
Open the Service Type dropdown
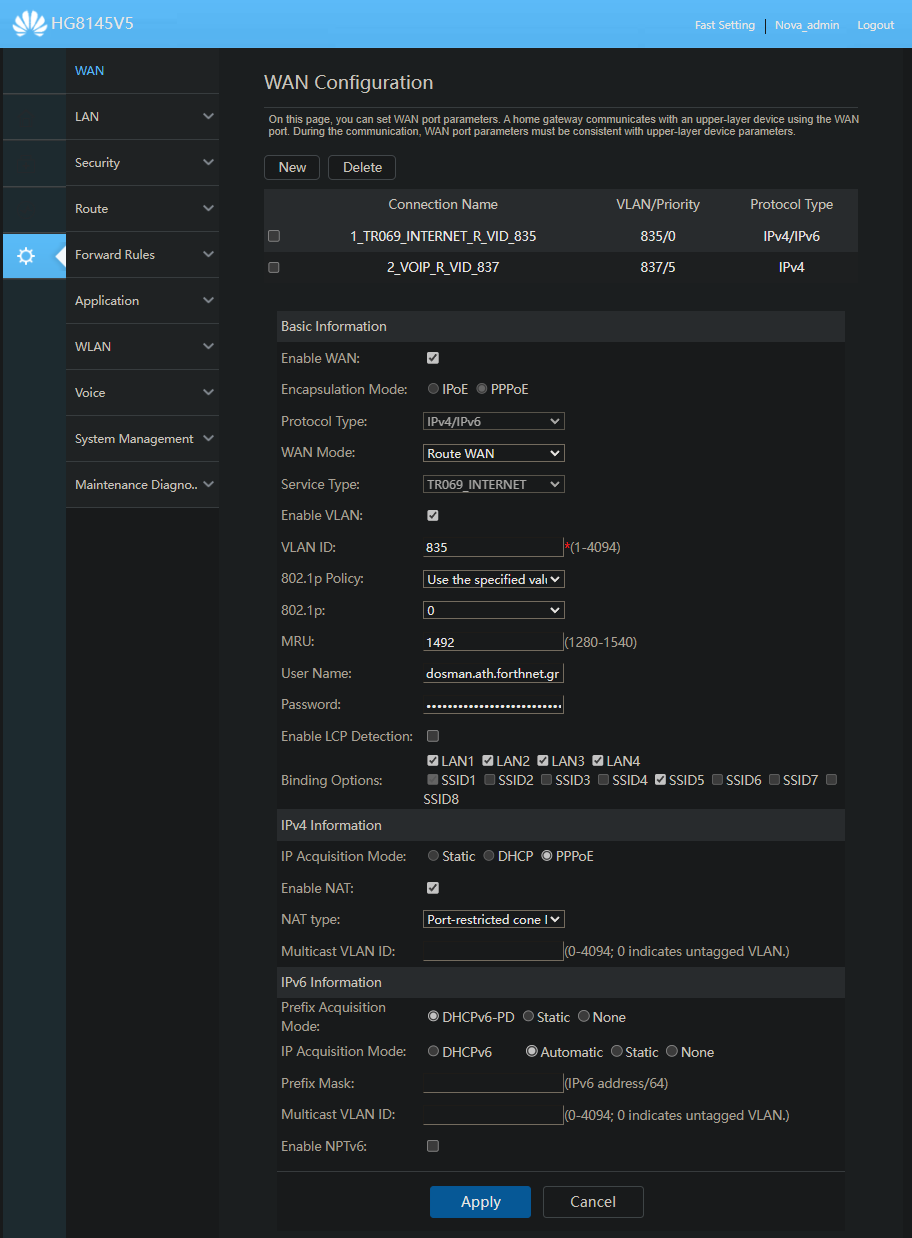point(494,485)
